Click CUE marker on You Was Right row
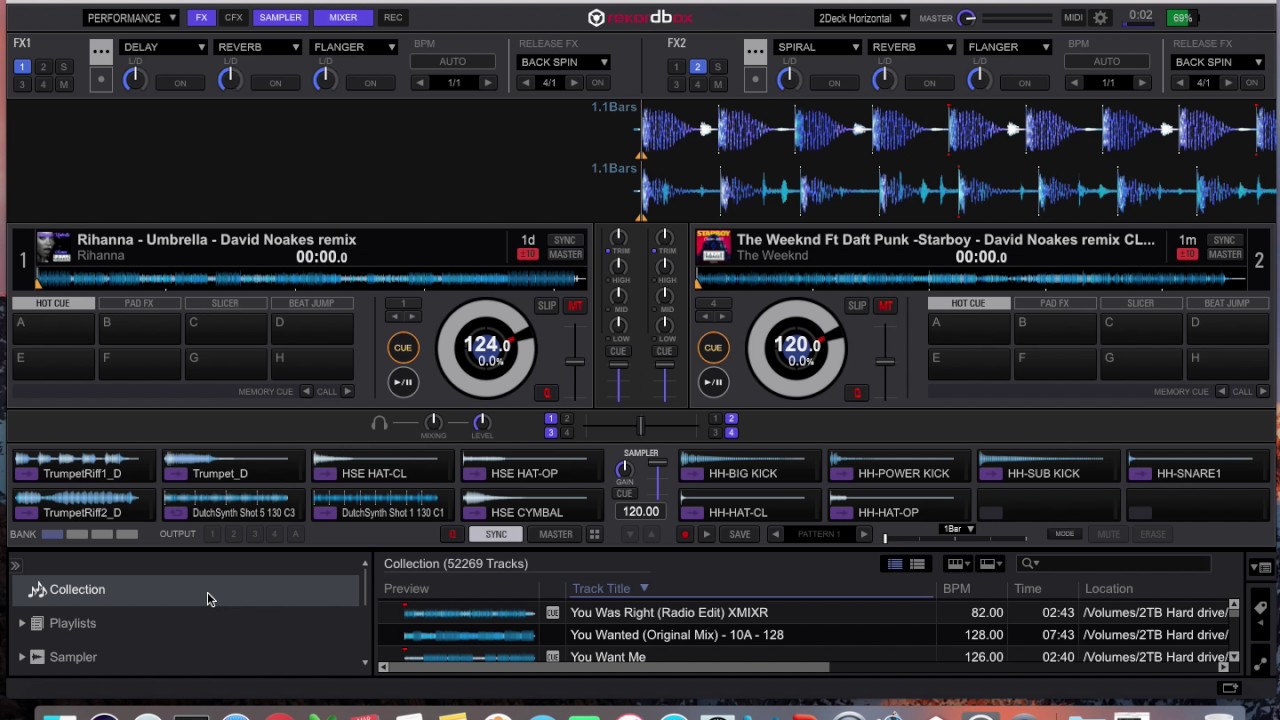Screen dimensions: 1280x720 552,613
